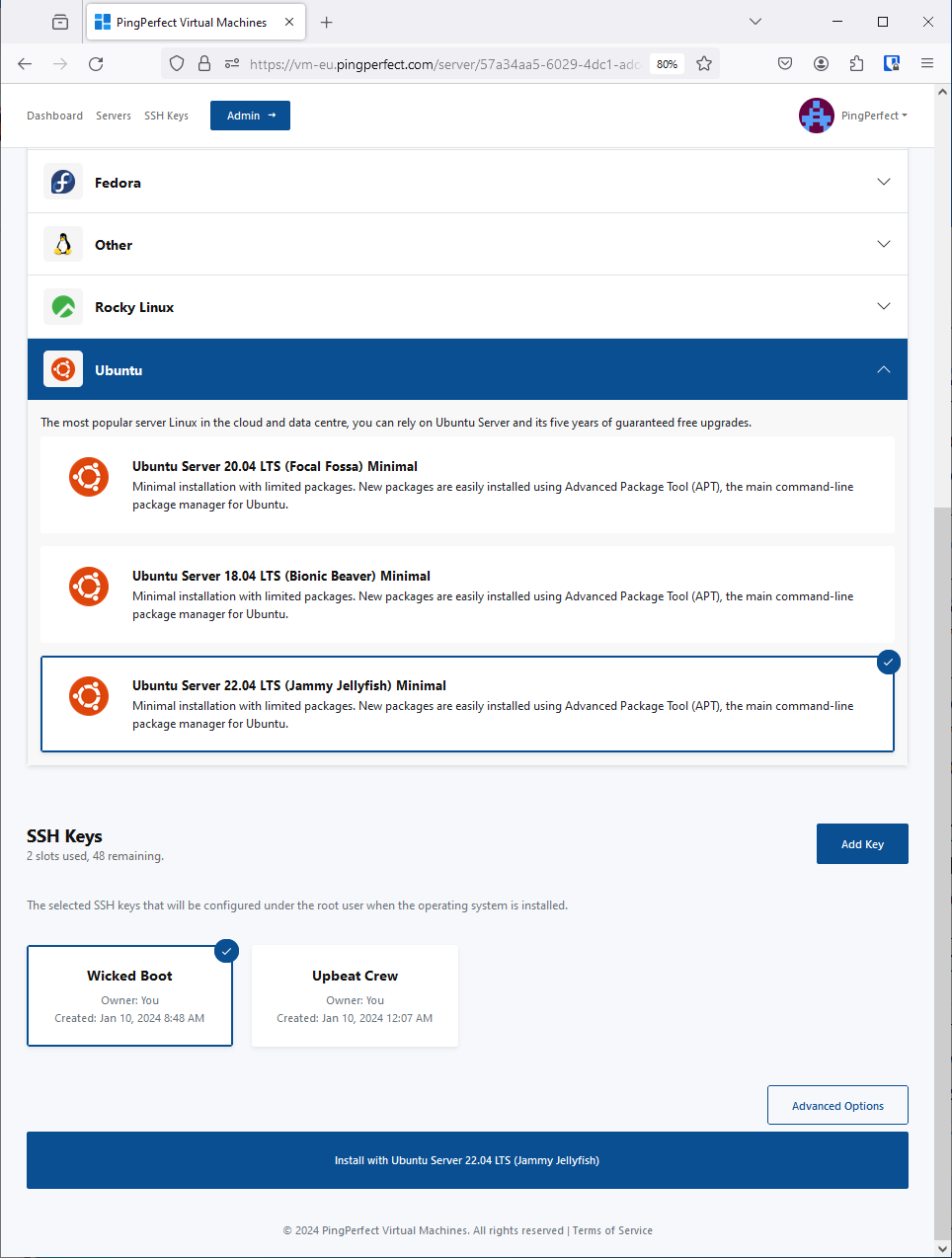The height and width of the screenshot is (1258, 952).
Task: Click the Fedora logo icon
Action: pos(63,183)
